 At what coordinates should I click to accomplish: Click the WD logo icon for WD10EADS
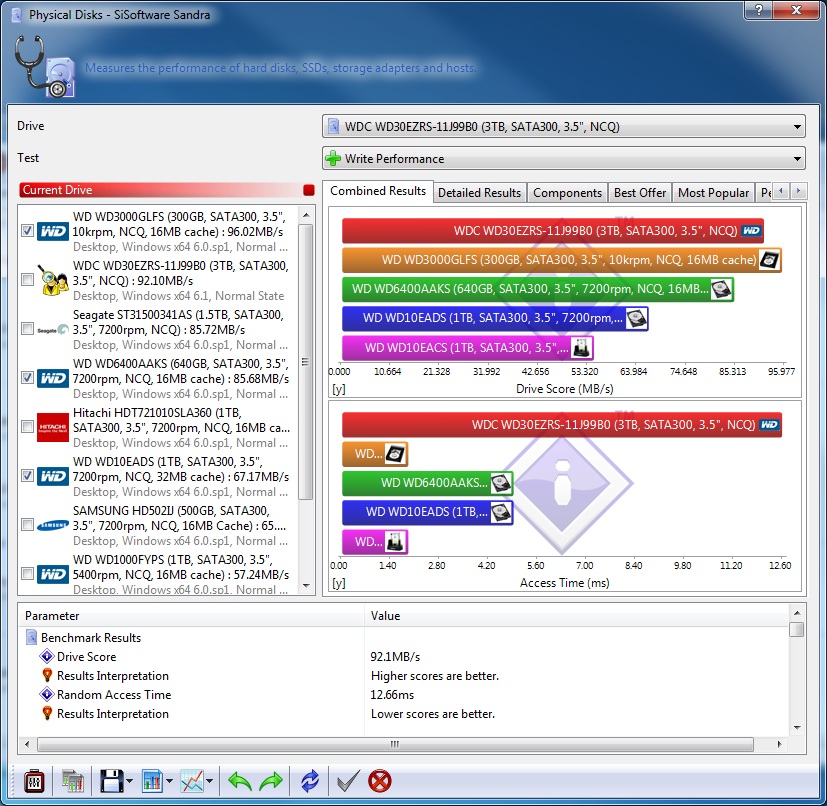tap(53, 476)
